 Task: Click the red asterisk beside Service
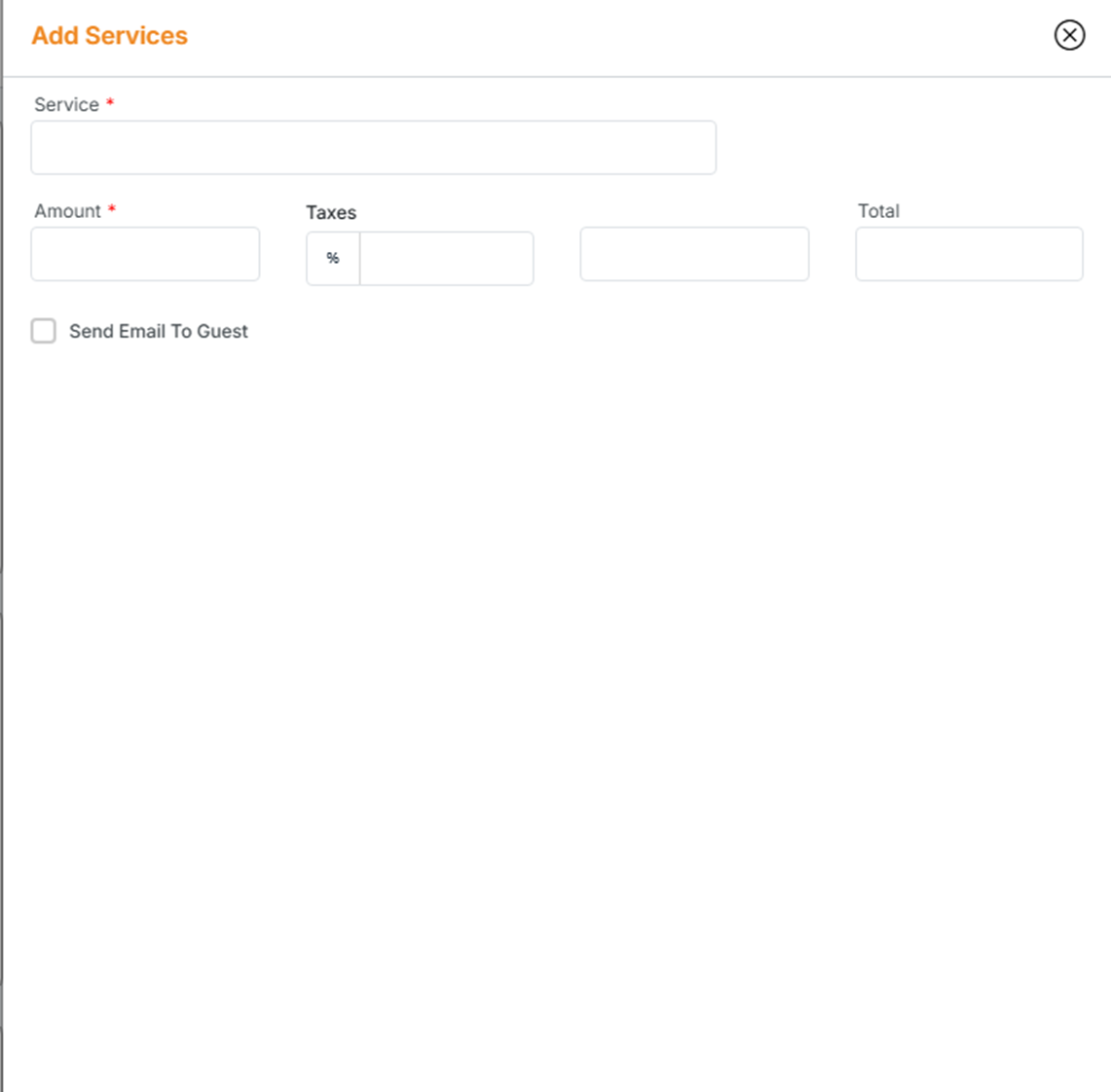pyautogui.click(x=110, y=102)
